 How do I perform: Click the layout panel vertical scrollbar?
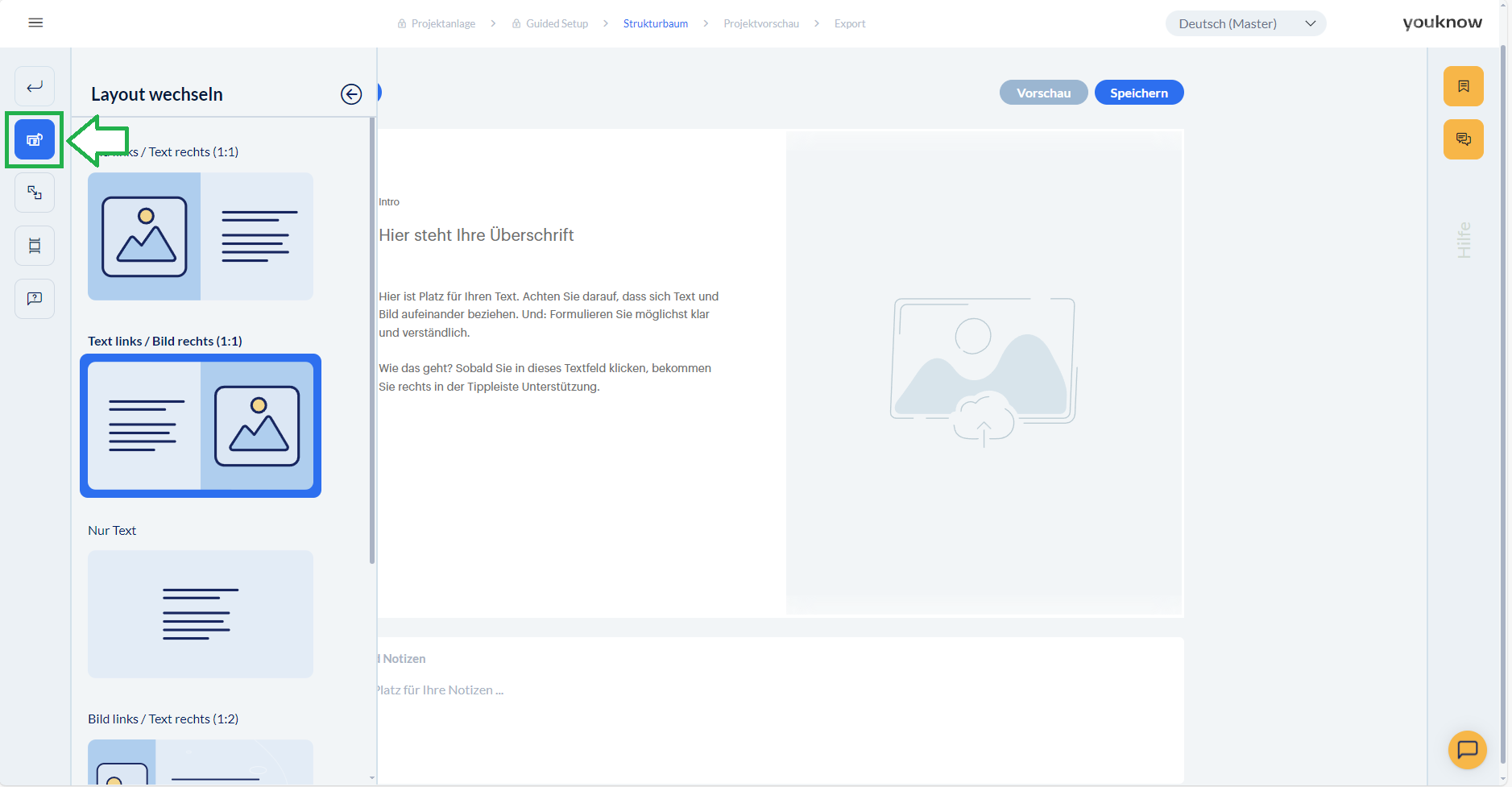tap(372, 340)
